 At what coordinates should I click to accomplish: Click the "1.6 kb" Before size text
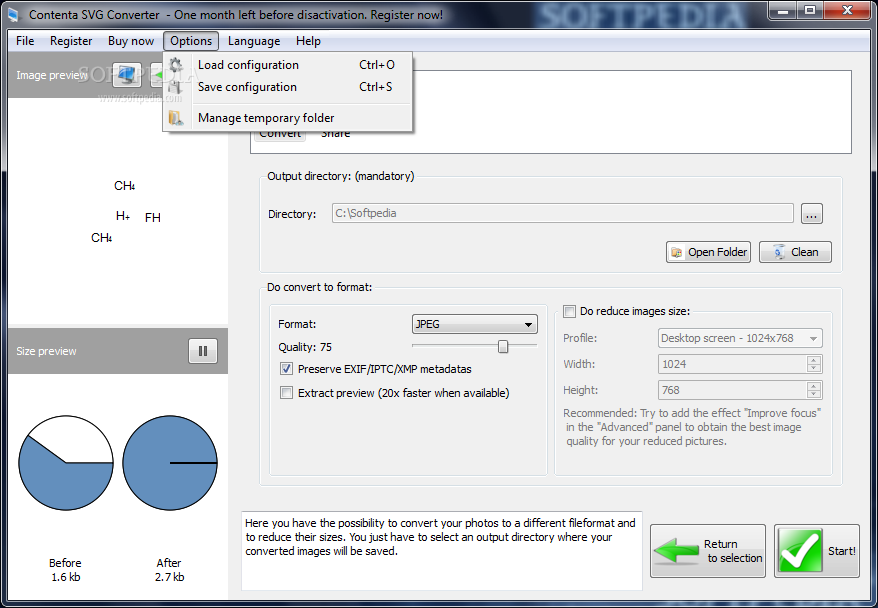66,577
